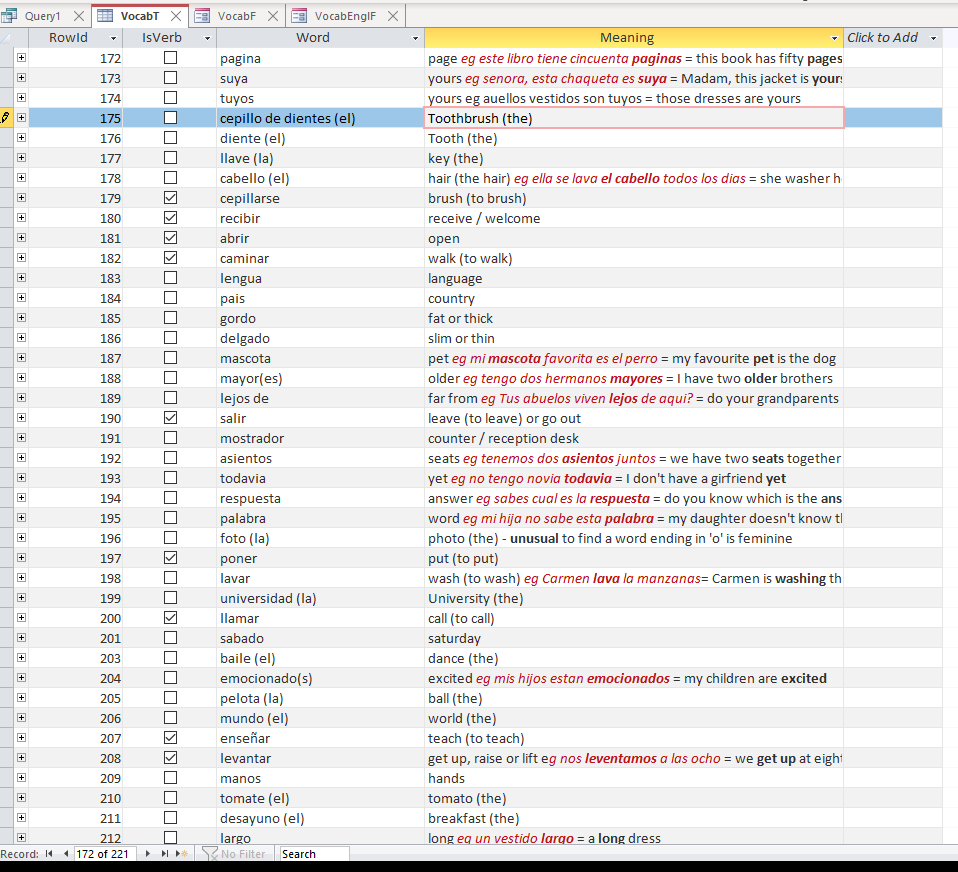Open the IsVerb column filter dropdown
This screenshot has width=958, height=872.
point(207,38)
